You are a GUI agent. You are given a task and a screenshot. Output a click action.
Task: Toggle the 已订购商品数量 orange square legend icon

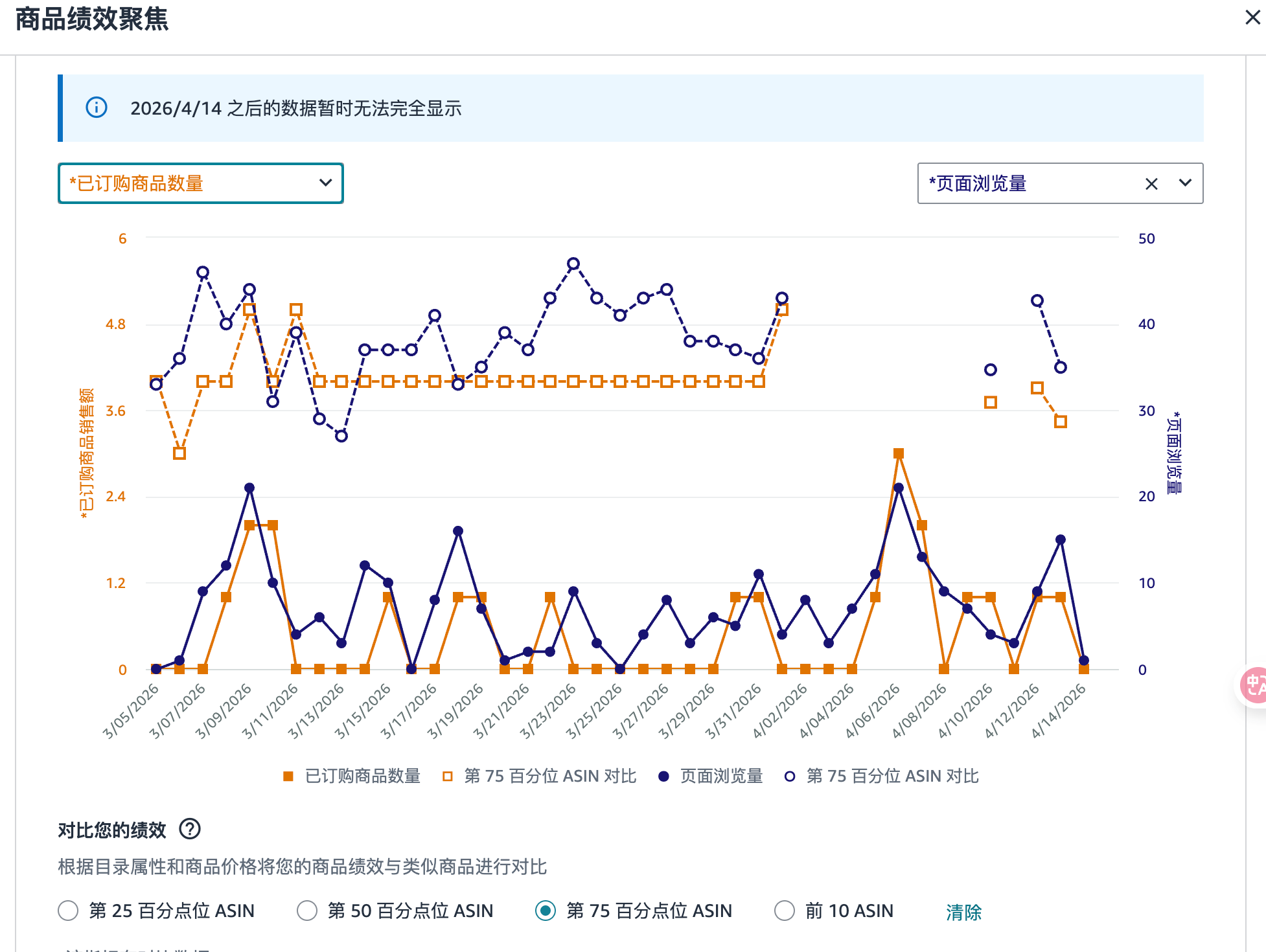click(288, 776)
